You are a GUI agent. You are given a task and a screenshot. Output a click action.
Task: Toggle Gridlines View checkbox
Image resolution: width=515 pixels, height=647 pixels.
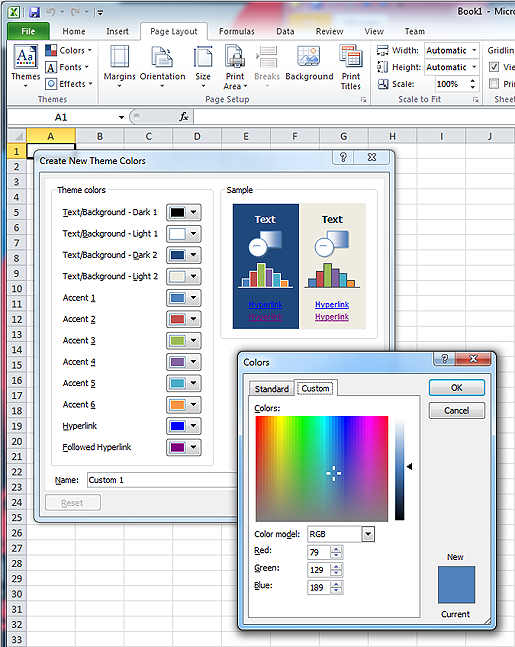pyautogui.click(x=494, y=67)
